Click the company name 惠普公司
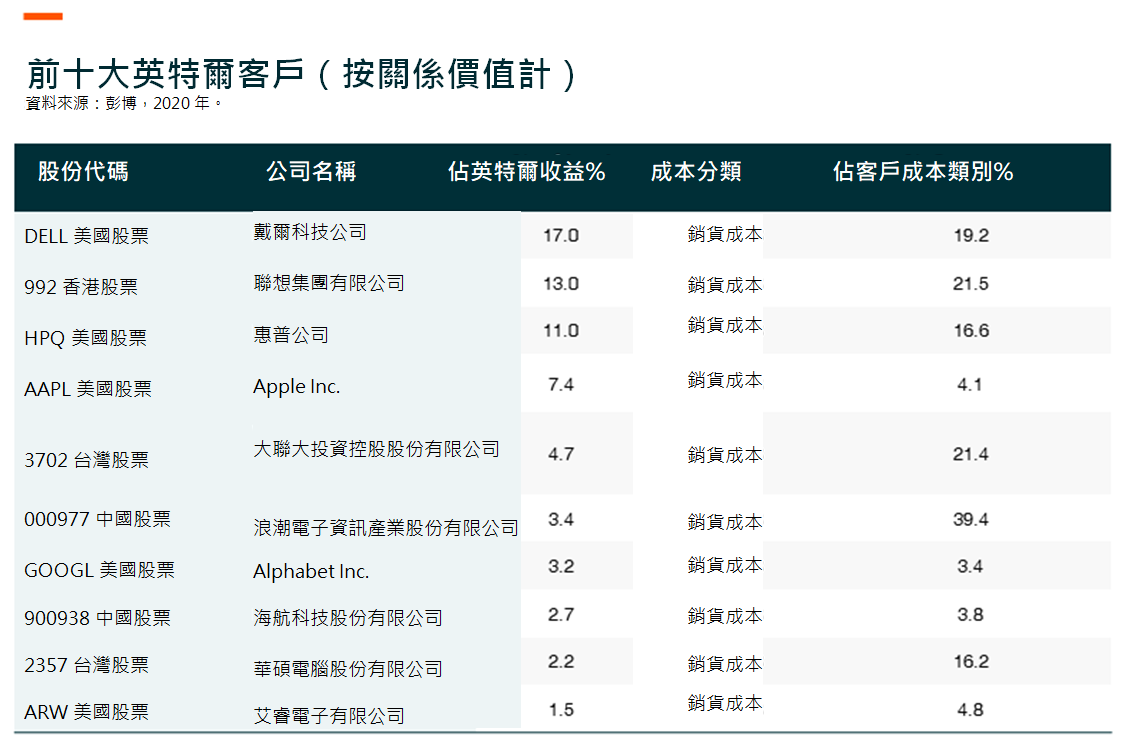Viewport: 1126px width, 756px height. (x=291, y=335)
